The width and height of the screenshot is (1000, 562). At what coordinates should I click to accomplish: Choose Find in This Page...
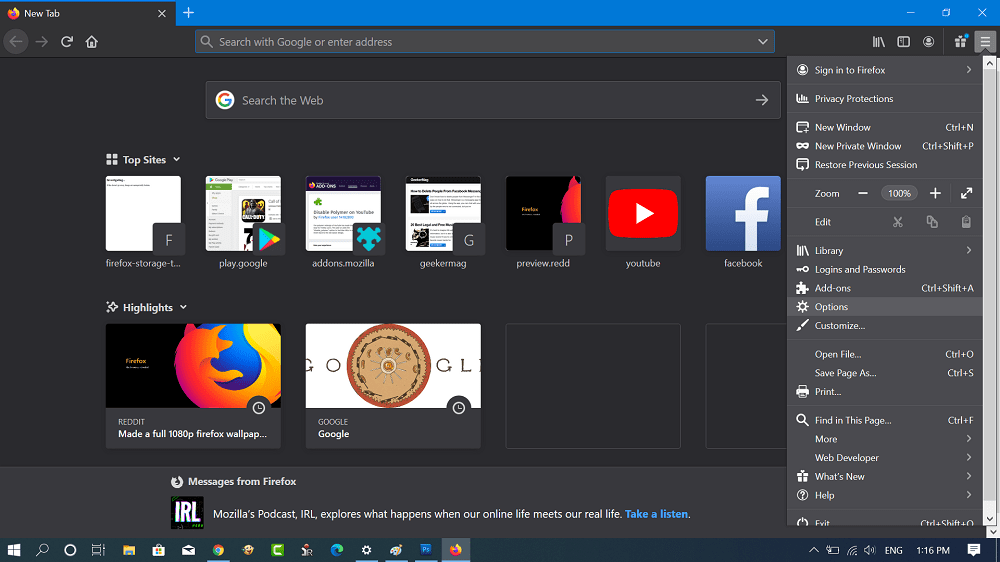coord(885,420)
